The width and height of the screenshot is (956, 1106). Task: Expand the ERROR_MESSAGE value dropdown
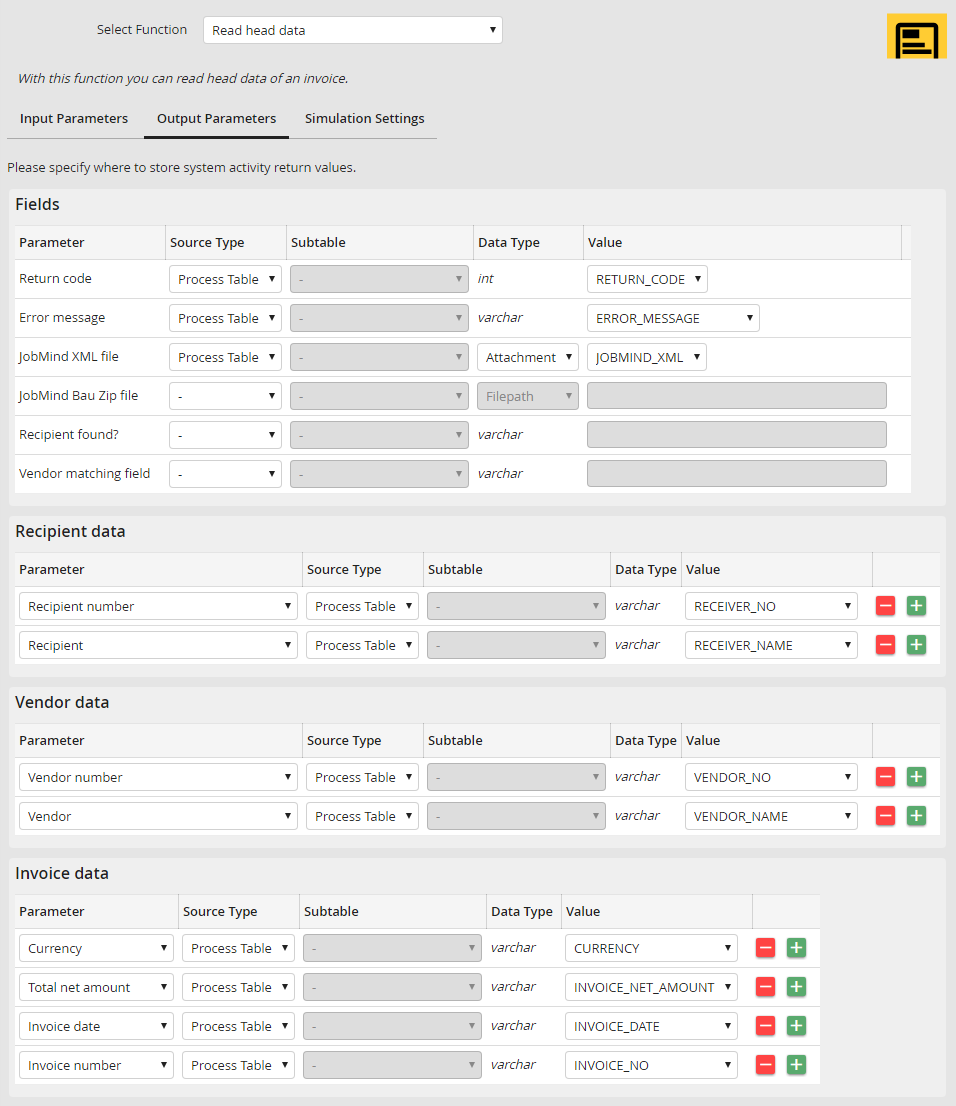click(x=673, y=318)
